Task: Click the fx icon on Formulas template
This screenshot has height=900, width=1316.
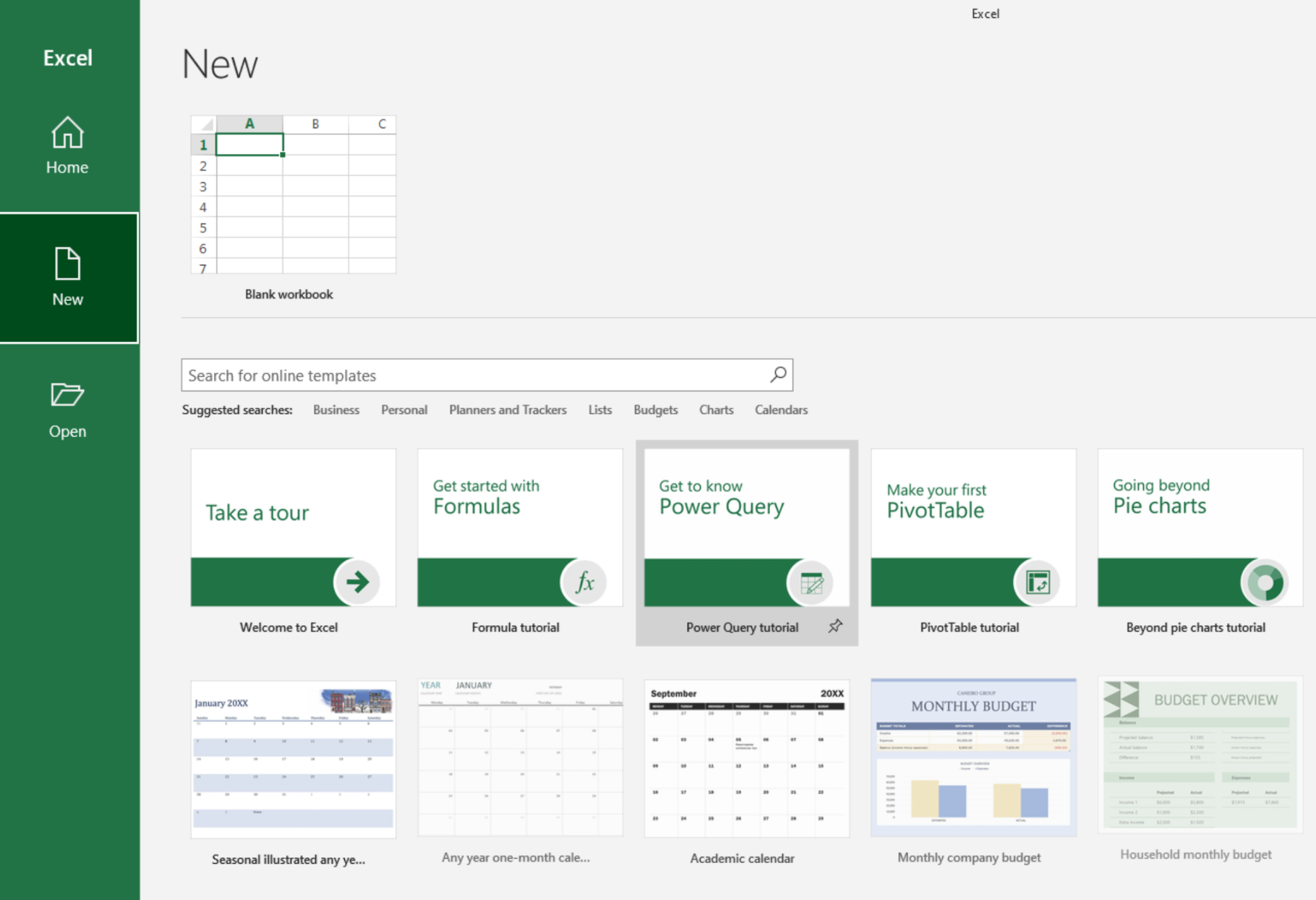Action: [x=584, y=582]
